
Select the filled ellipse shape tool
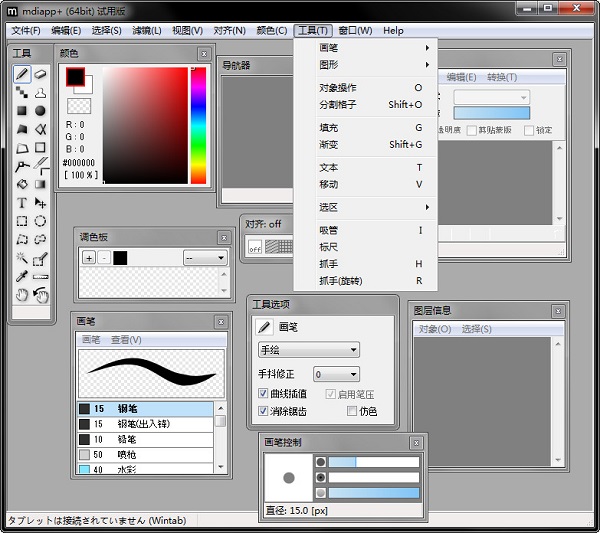[40, 111]
